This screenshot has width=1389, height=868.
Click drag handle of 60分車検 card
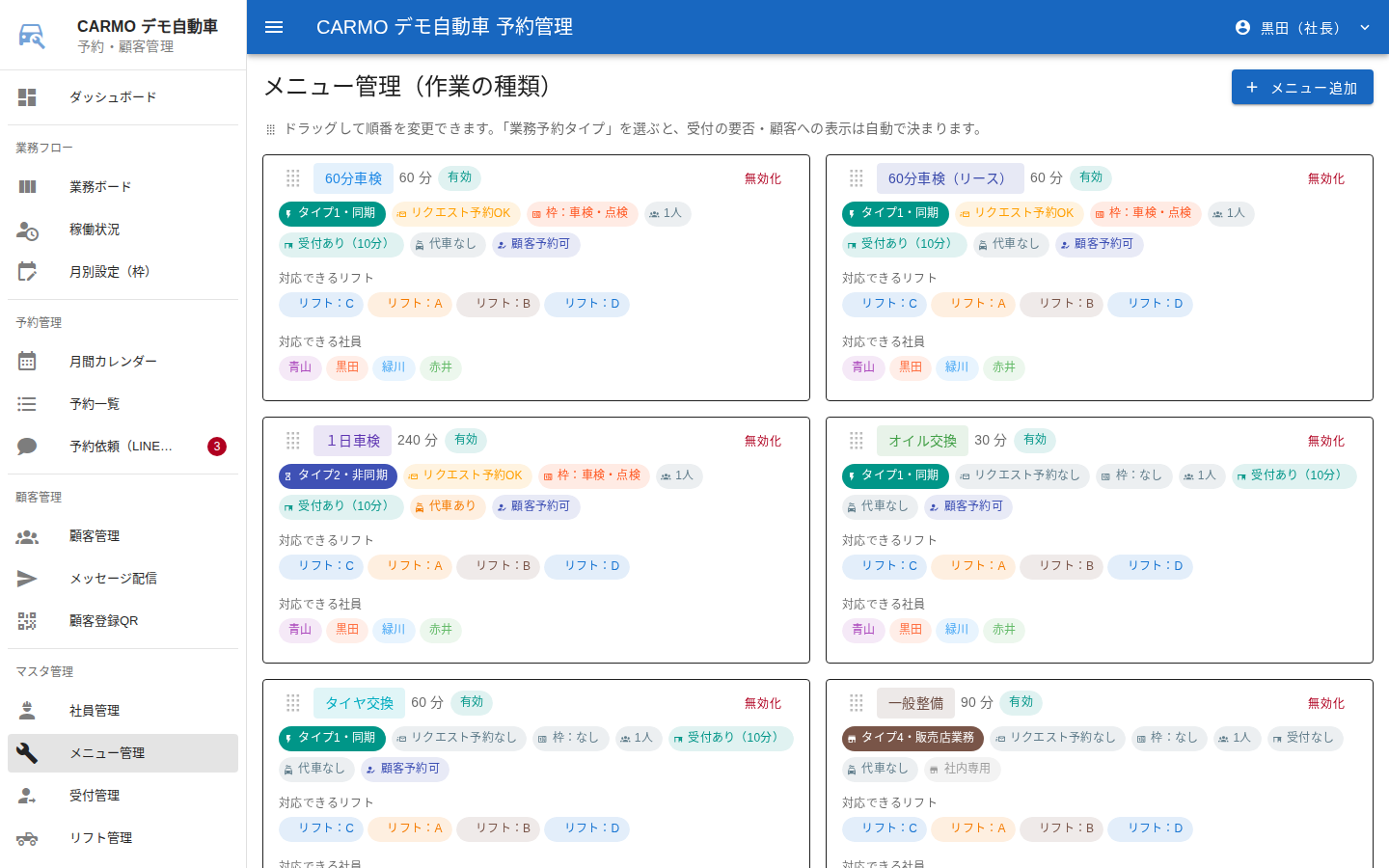[x=293, y=178]
